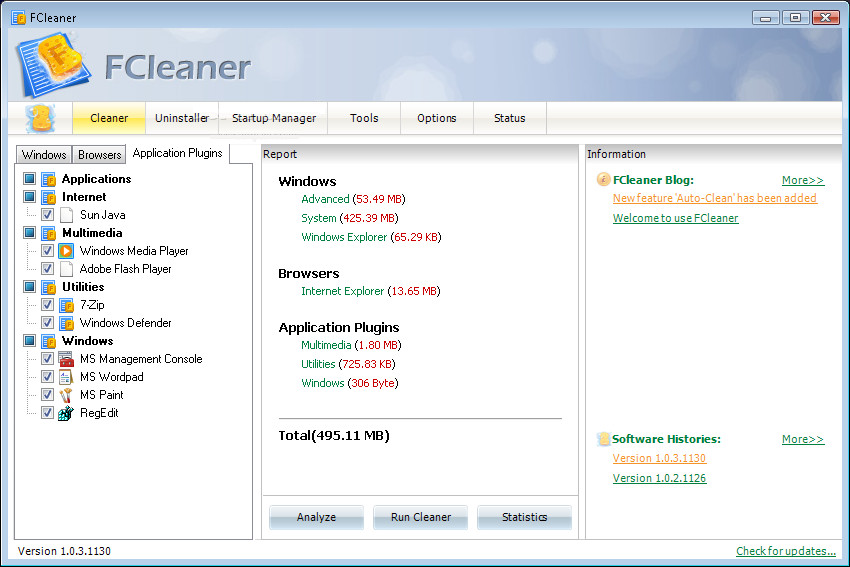Click the MS Management Console toolbox icon
This screenshot has height=567, width=850.
coord(66,359)
